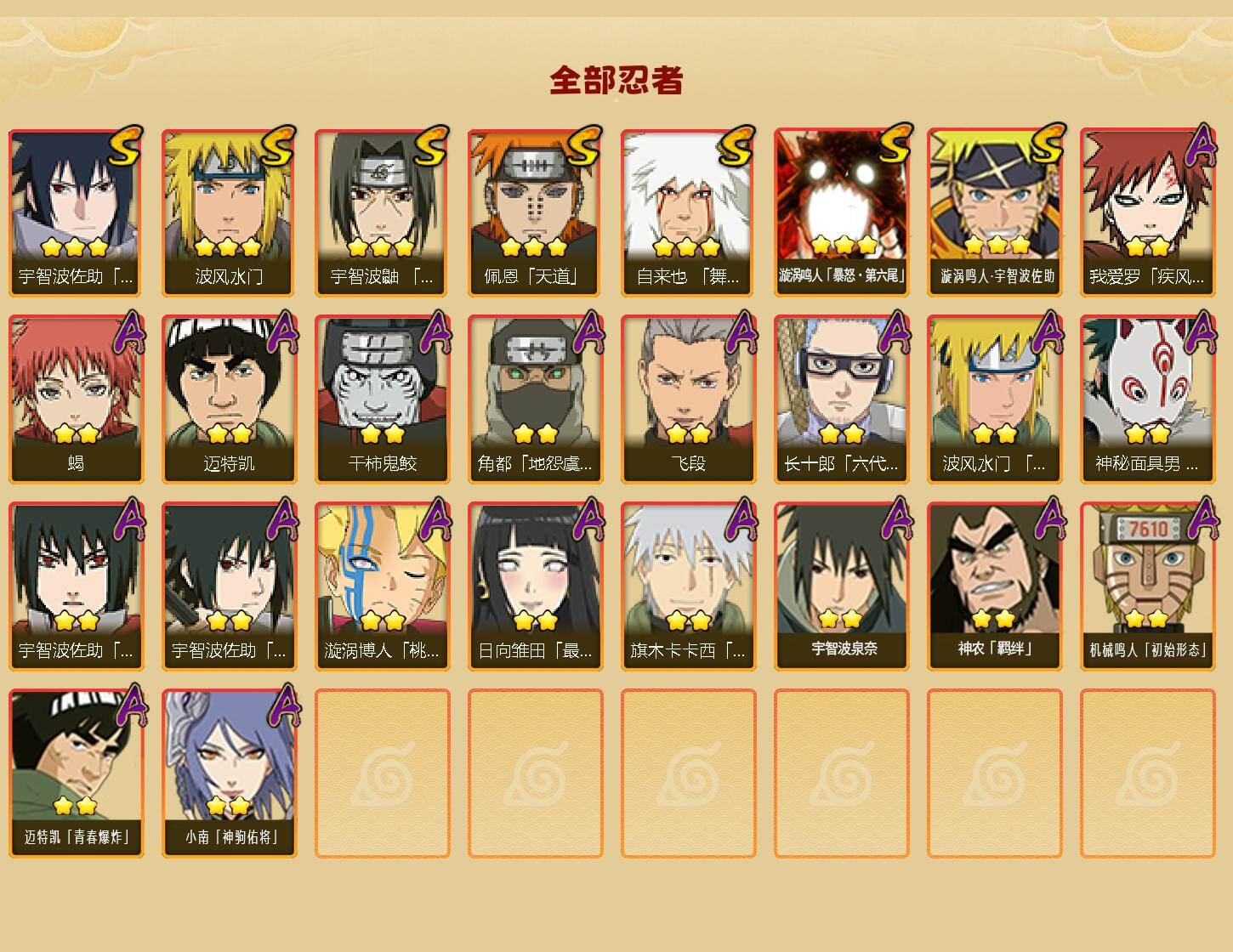
Task: Click the 机械鸣人「初始形态」 portrait
Action: point(1148,586)
